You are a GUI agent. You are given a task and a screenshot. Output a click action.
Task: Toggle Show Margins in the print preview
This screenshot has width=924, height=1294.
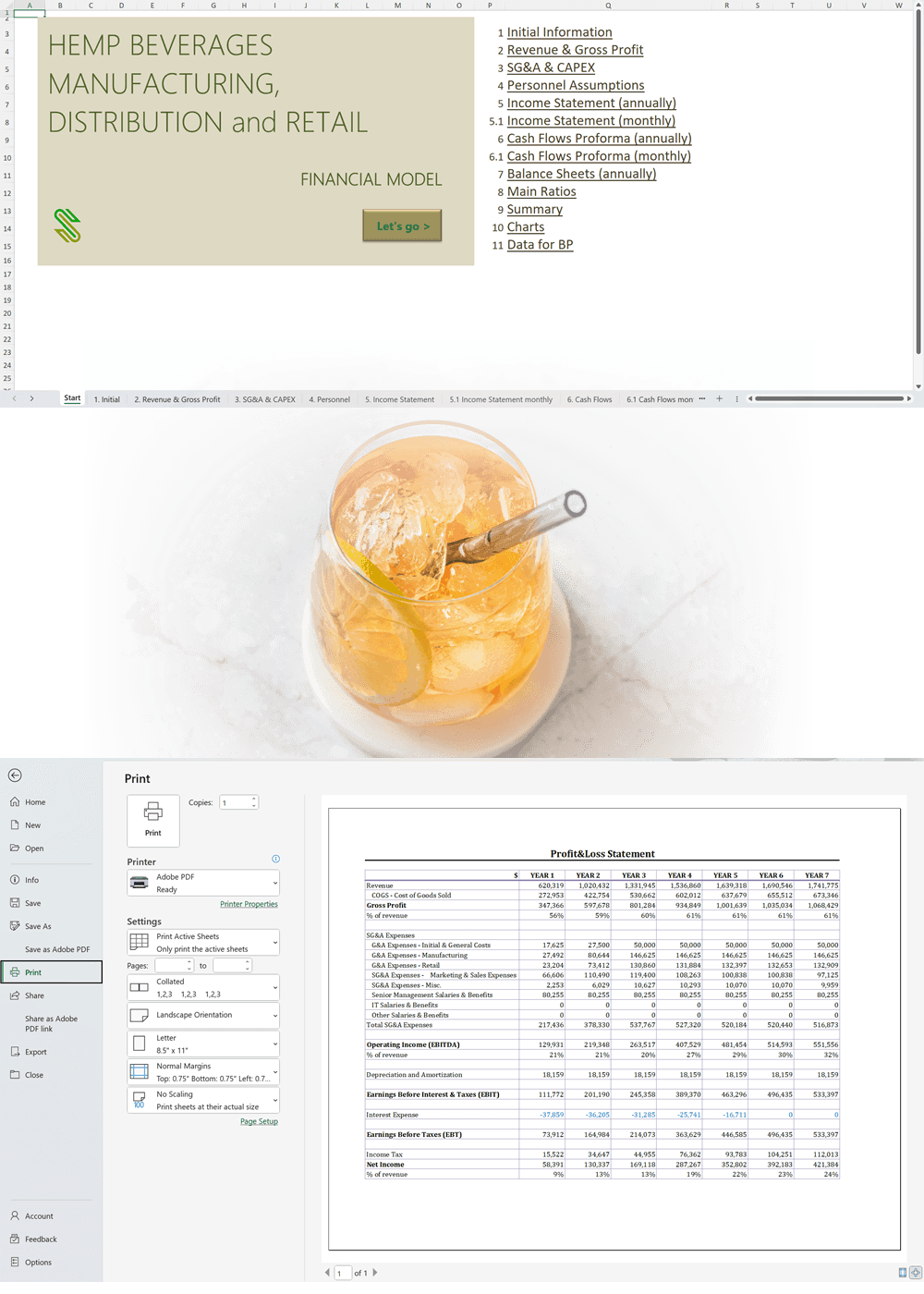pos(901,1273)
